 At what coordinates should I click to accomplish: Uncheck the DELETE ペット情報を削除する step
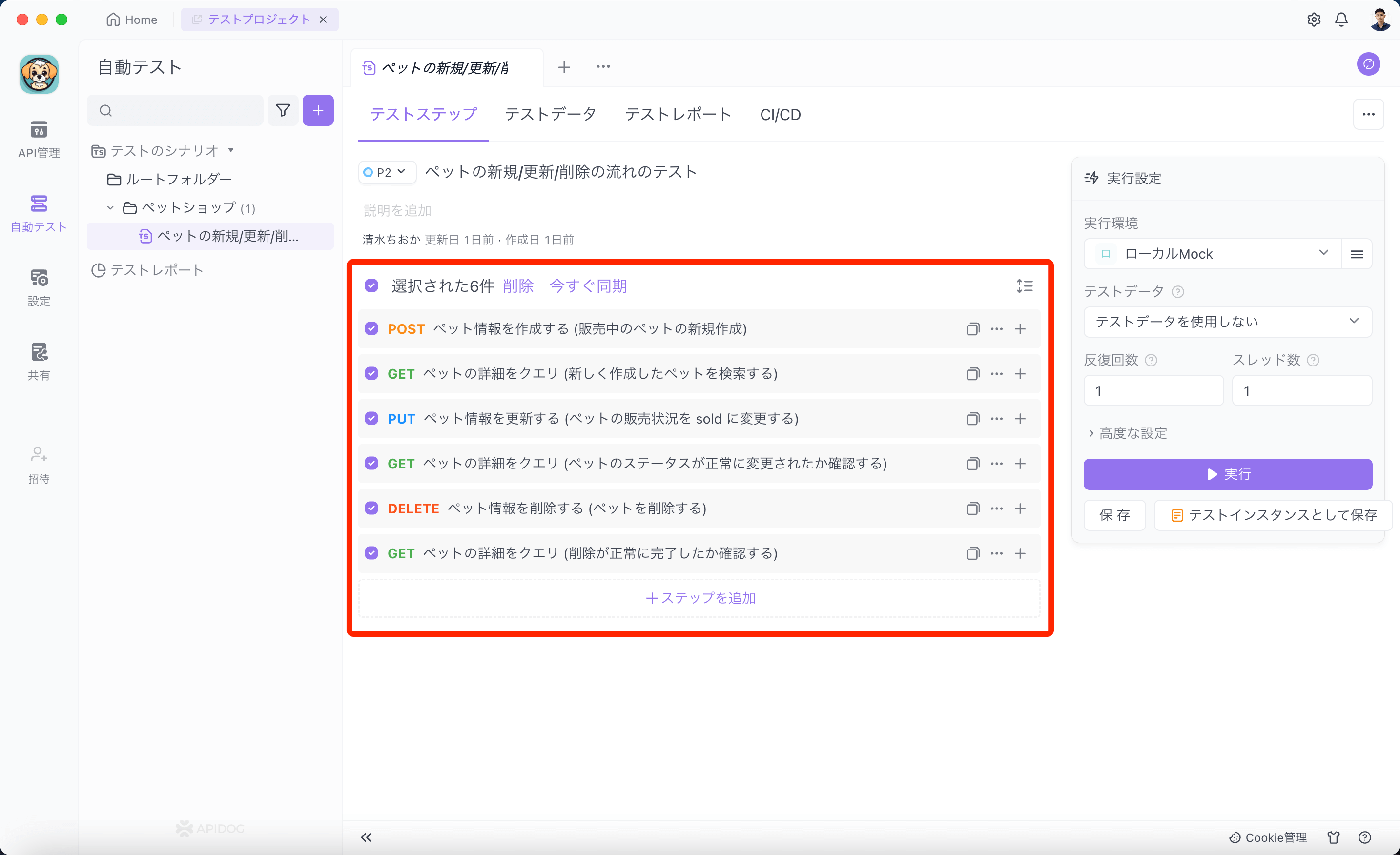pyautogui.click(x=371, y=508)
